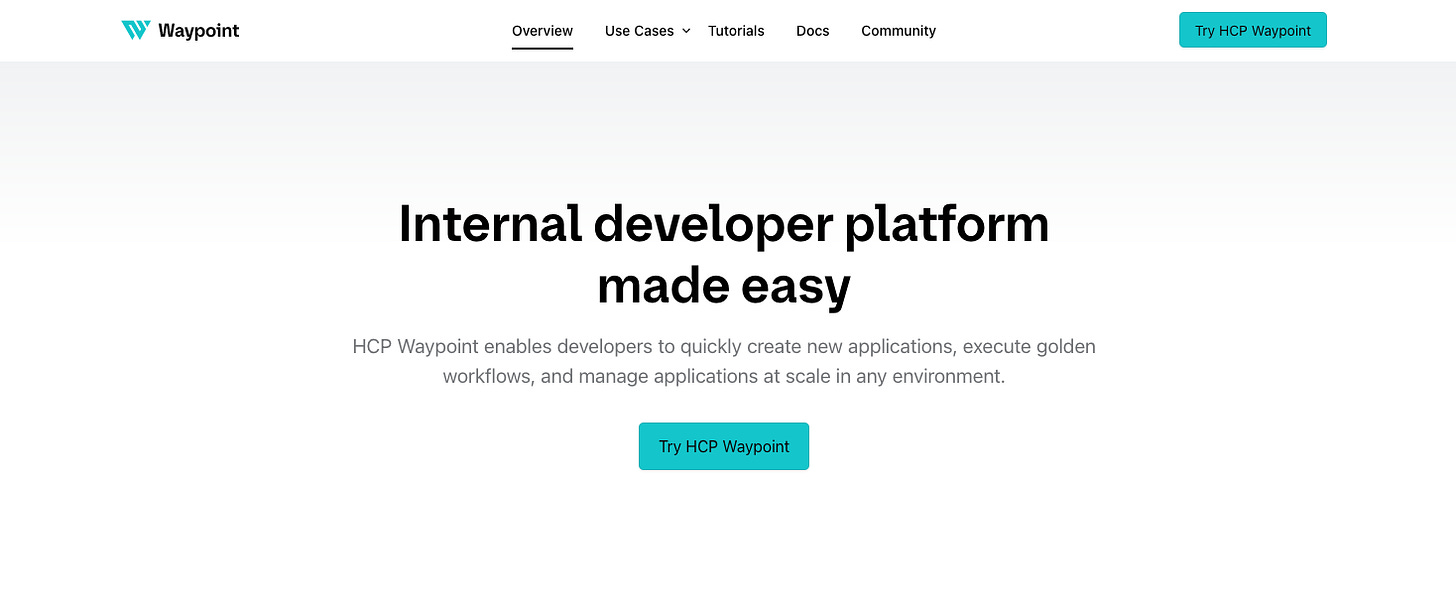Visit the Community page

coord(898,31)
